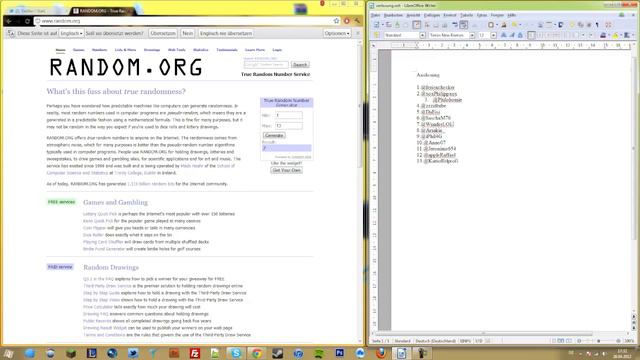Open Drawings in random.org navigation
Viewport: 640px width, 360px height.
click(152, 50)
